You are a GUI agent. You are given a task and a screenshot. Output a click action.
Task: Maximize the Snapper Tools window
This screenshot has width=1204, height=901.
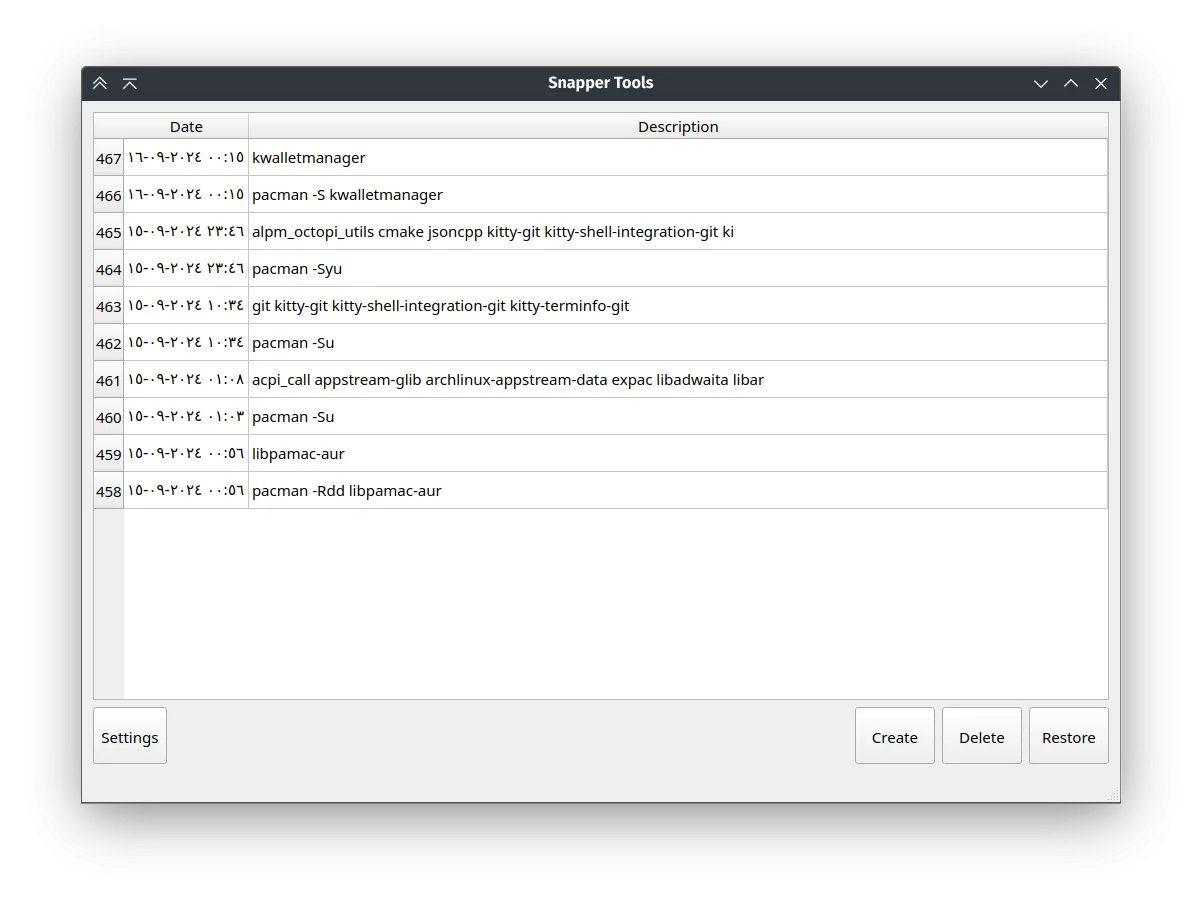(1071, 84)
